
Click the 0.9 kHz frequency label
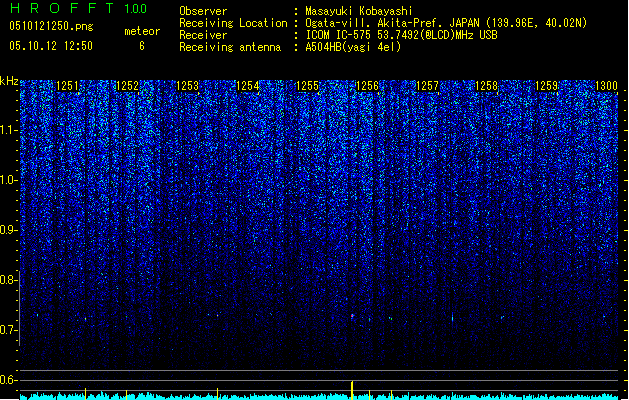pos(9,230)
